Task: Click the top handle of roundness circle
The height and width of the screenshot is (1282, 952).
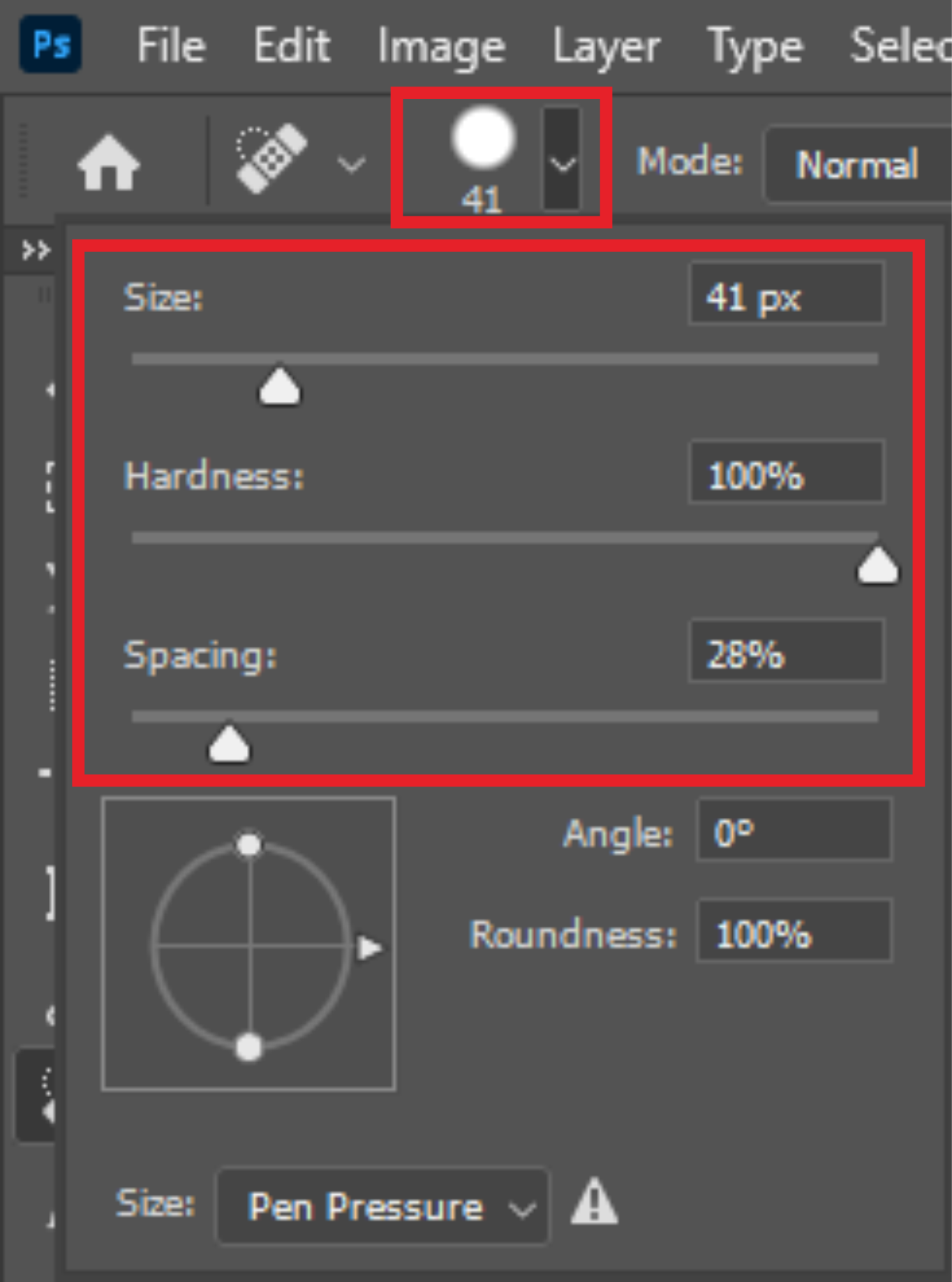Action: click(249, 844)
